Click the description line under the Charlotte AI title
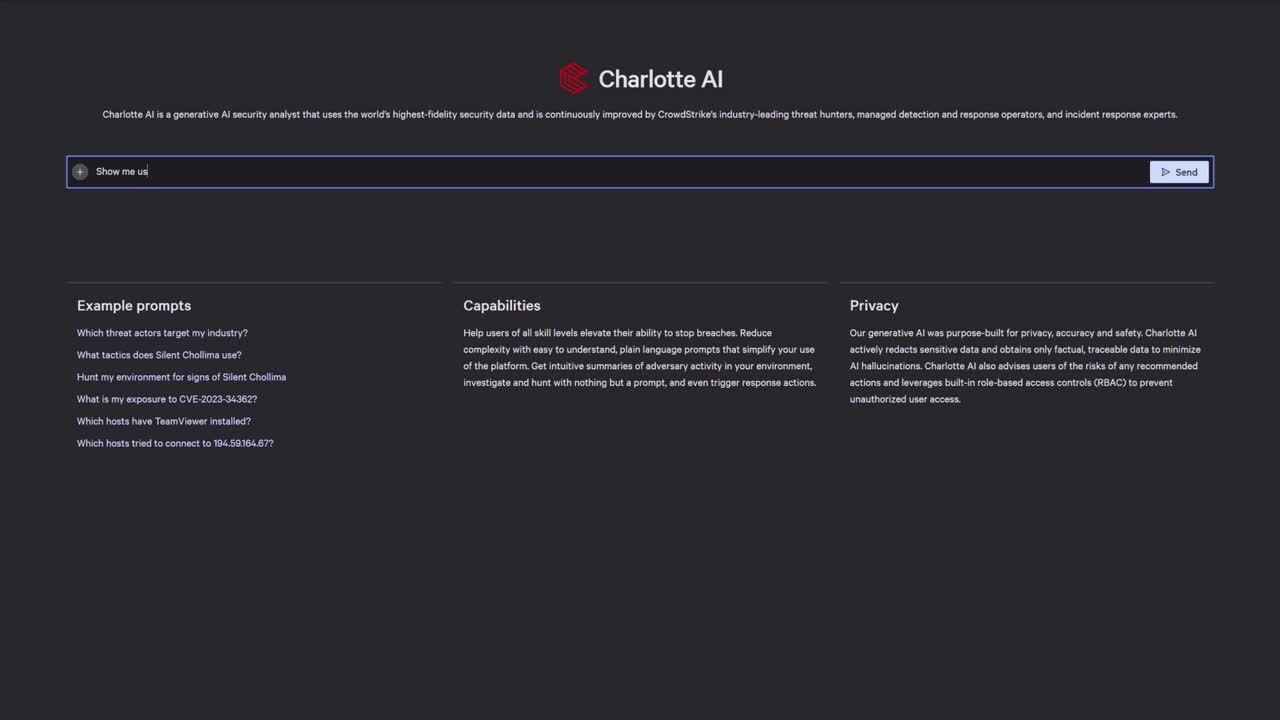The height and width of the screenshot is (720, 1280). 640,114
